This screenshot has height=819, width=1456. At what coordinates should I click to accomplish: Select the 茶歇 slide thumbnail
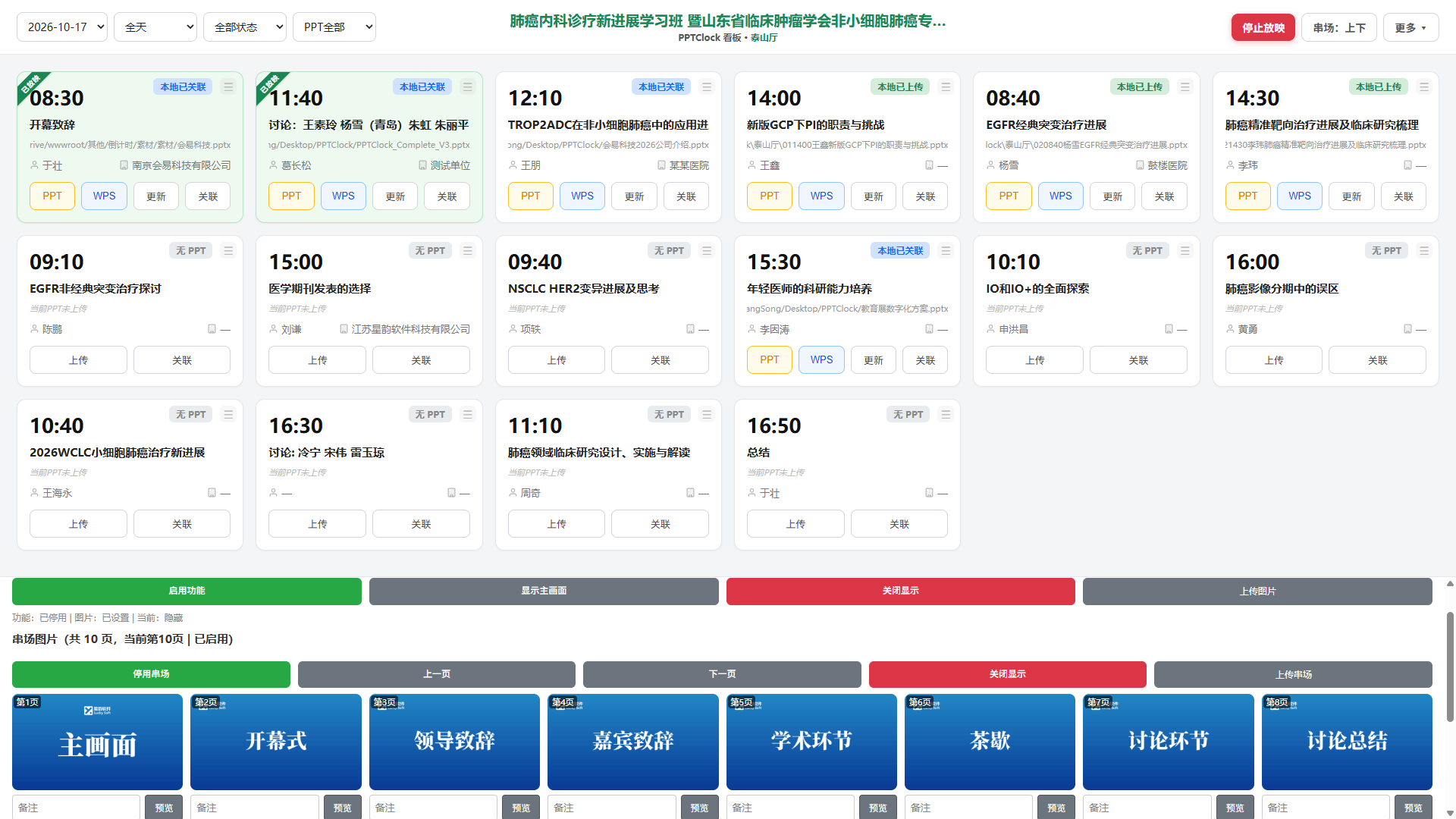(990, 742)
